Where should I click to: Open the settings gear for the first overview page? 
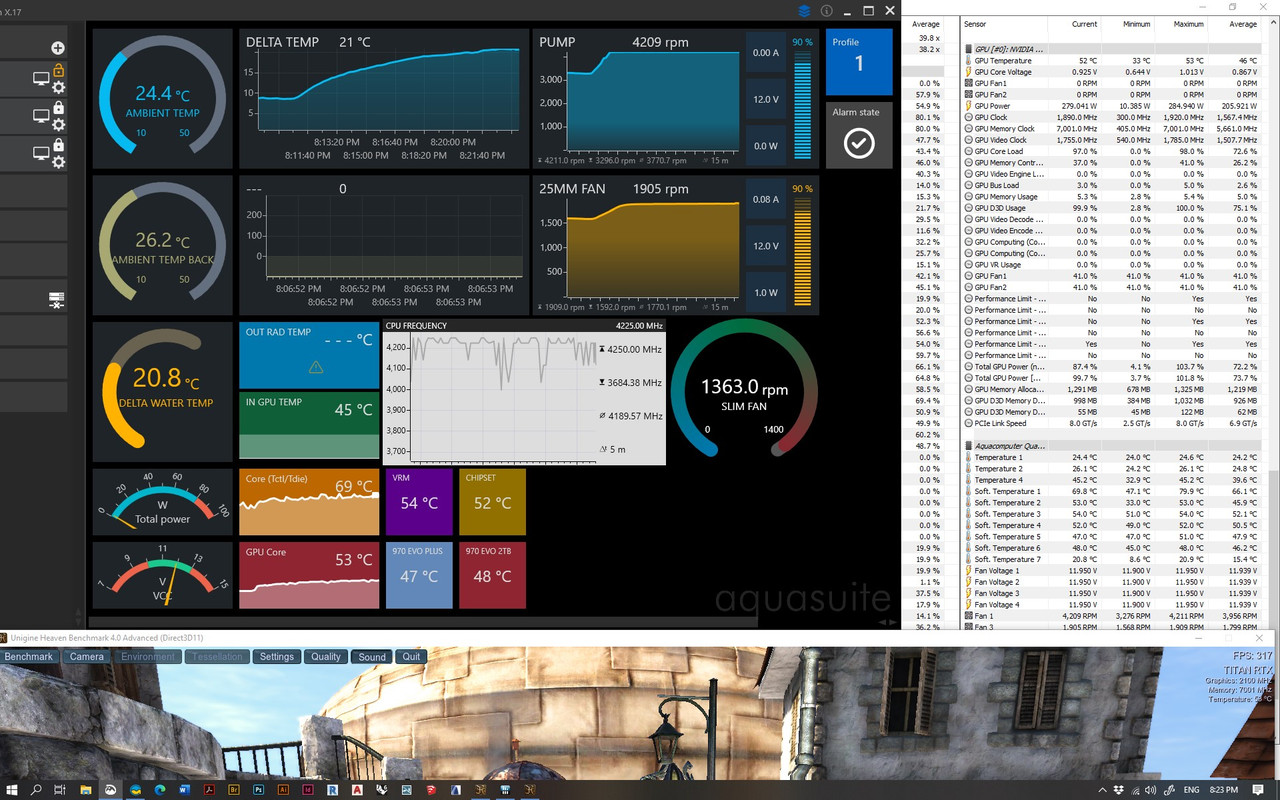tap(59, 88)
